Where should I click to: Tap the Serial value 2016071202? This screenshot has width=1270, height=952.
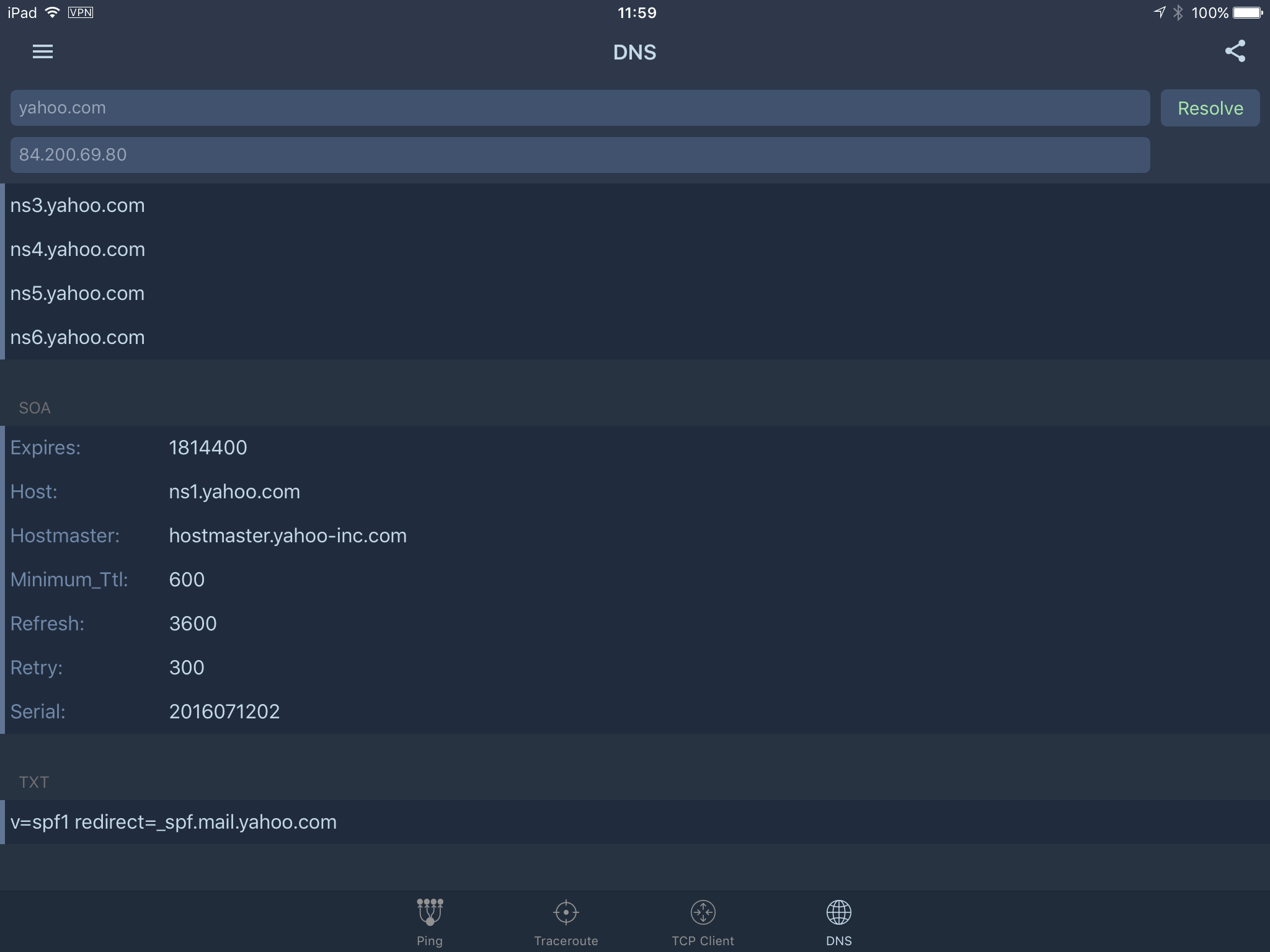224,712
